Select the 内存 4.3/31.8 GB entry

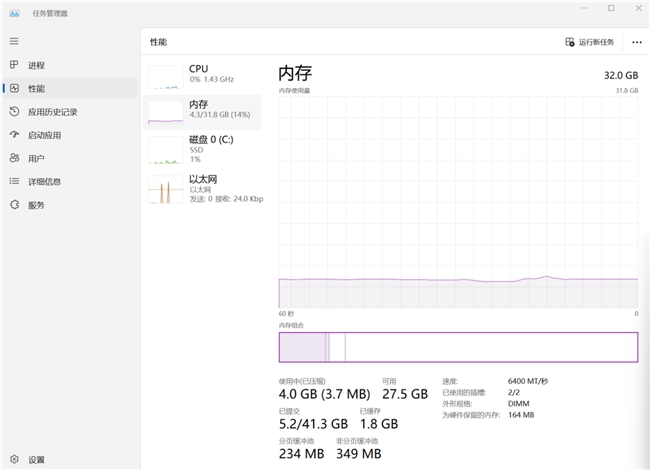pyautogui.click(x=202, y=112)
